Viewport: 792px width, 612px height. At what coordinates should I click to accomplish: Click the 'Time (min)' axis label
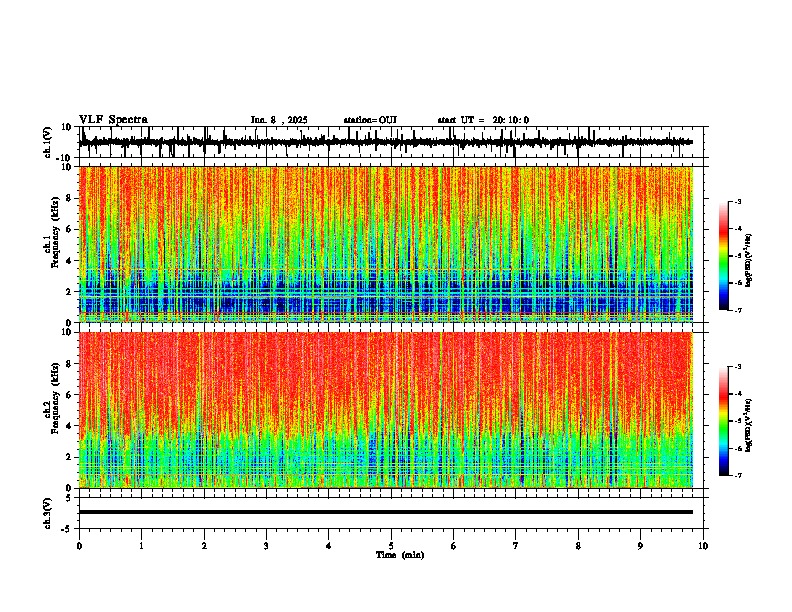click(x=400, y=555)
